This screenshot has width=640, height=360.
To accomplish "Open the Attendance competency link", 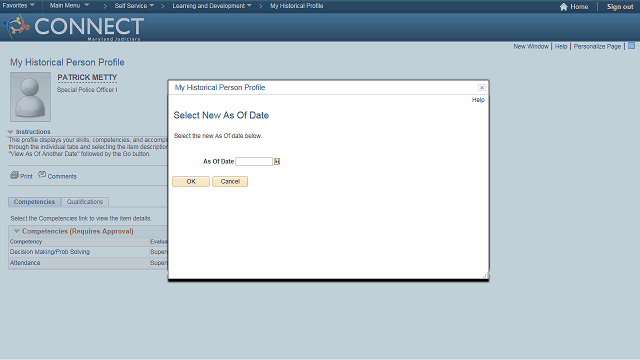I will pos(25,263).
